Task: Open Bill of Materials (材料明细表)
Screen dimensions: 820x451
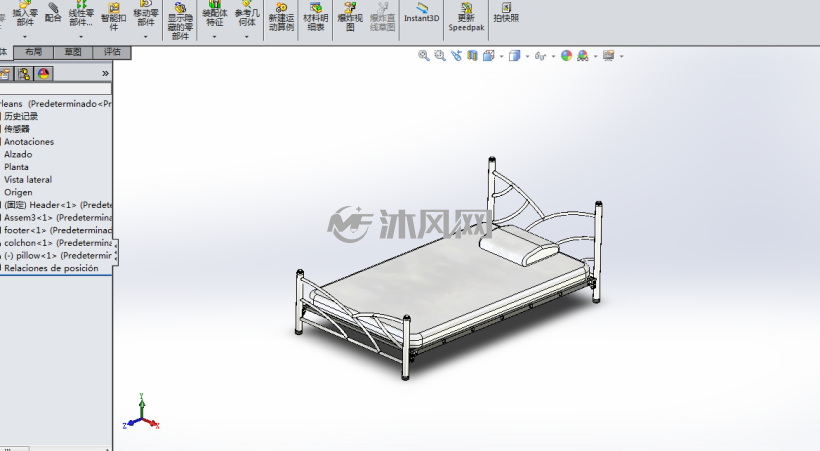Action: (x=315, y=17)
